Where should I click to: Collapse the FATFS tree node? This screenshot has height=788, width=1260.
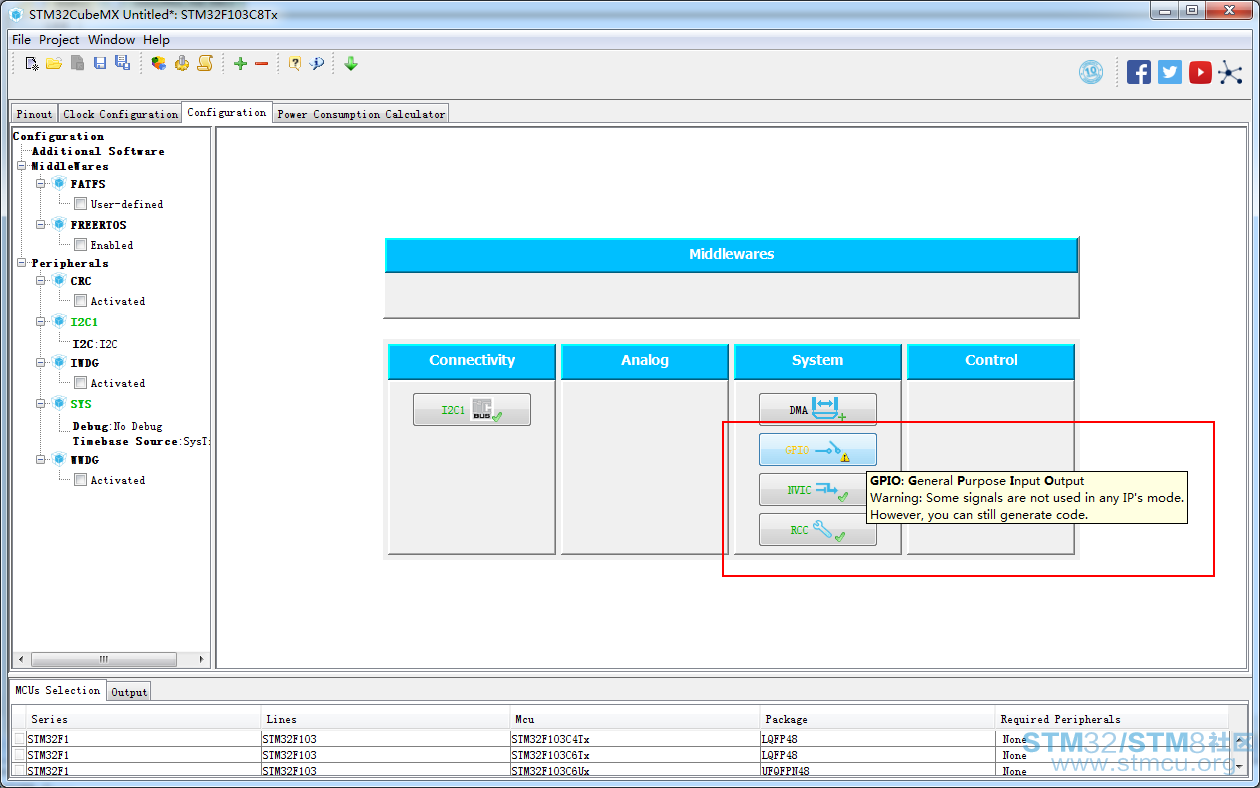tap(42, 184)
